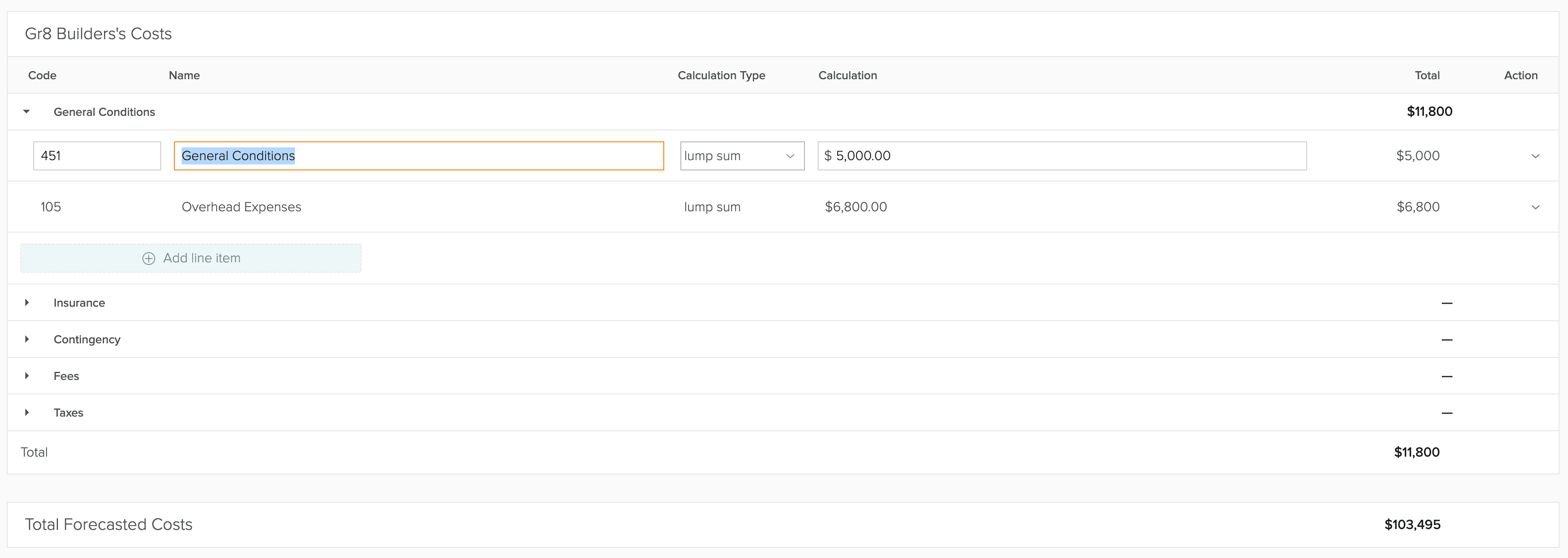The height and width of the screenshot is (558, 1568).
Task: Click the $5,000.00 calculation input field
Action: (x=1062, y=156)
